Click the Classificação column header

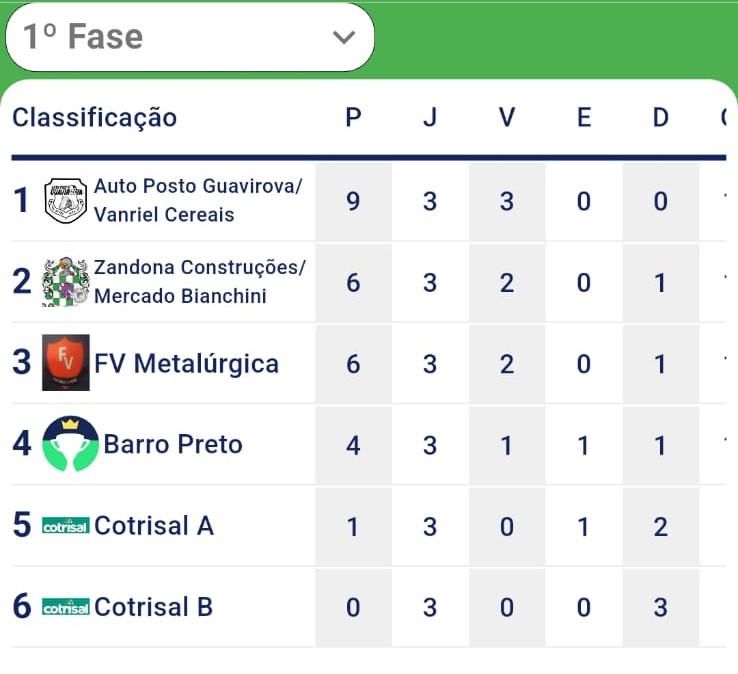coord(94,117)
